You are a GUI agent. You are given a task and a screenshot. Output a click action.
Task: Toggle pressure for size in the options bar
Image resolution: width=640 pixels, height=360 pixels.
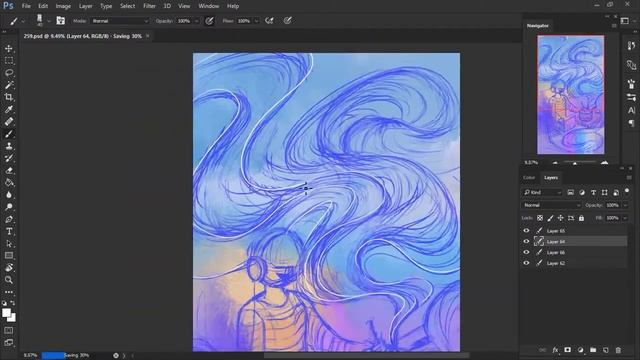coord(288,20)
